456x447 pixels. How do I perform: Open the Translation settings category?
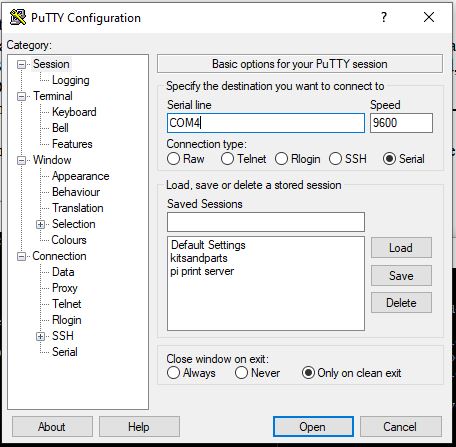click(78, 208)
